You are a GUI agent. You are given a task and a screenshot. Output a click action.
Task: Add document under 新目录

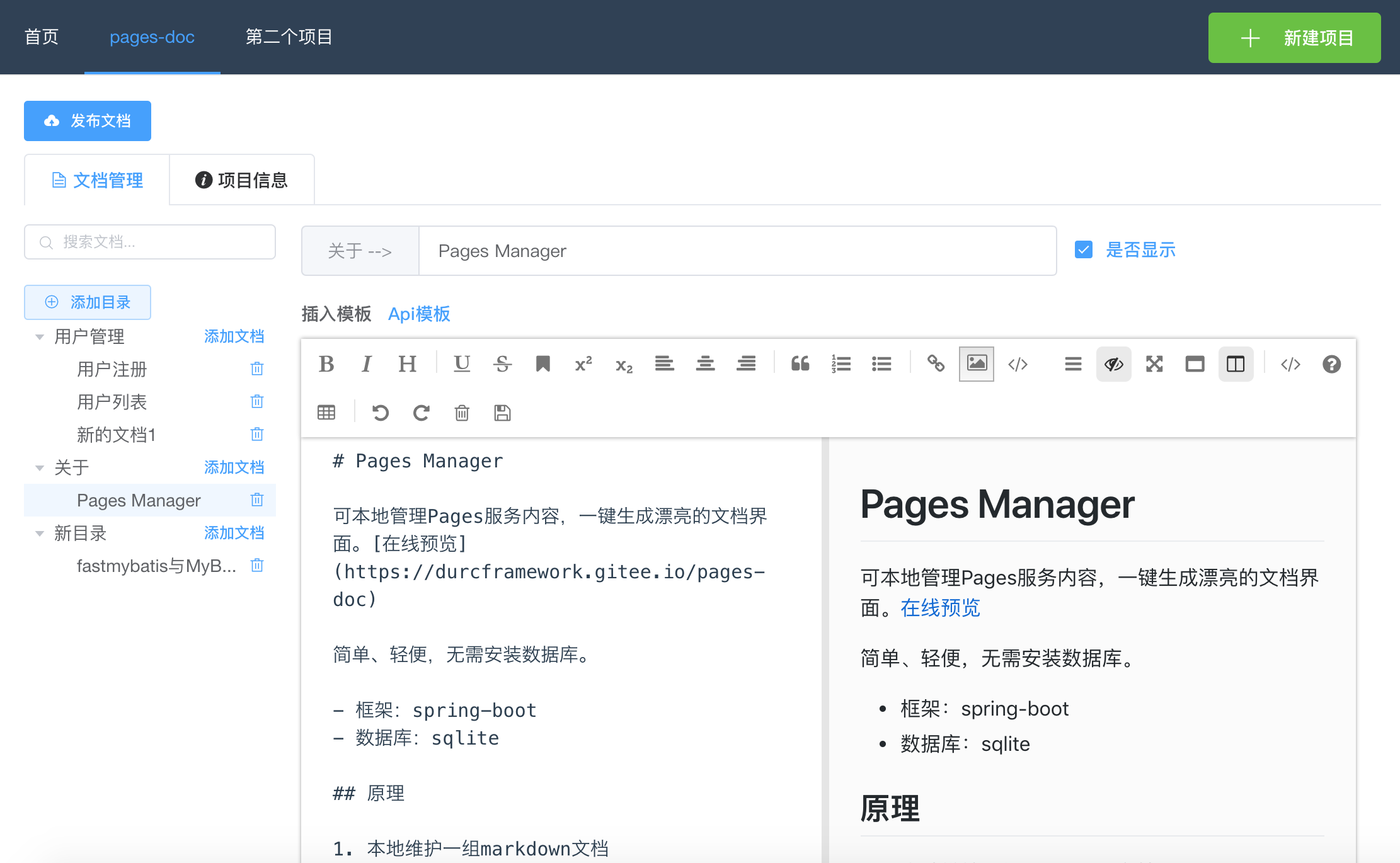point(234,533)
